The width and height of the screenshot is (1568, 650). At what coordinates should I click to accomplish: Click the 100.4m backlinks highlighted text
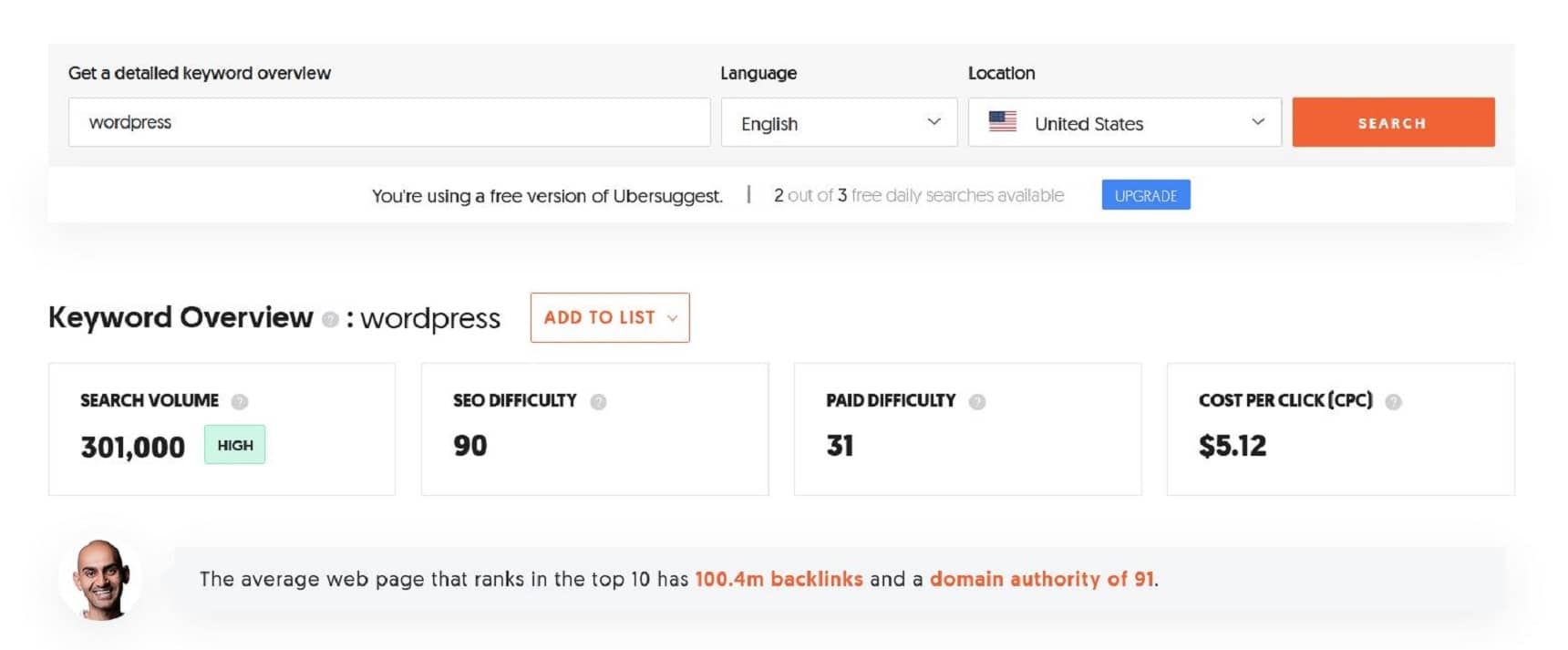pyautogui.click(x=779, y=579)
